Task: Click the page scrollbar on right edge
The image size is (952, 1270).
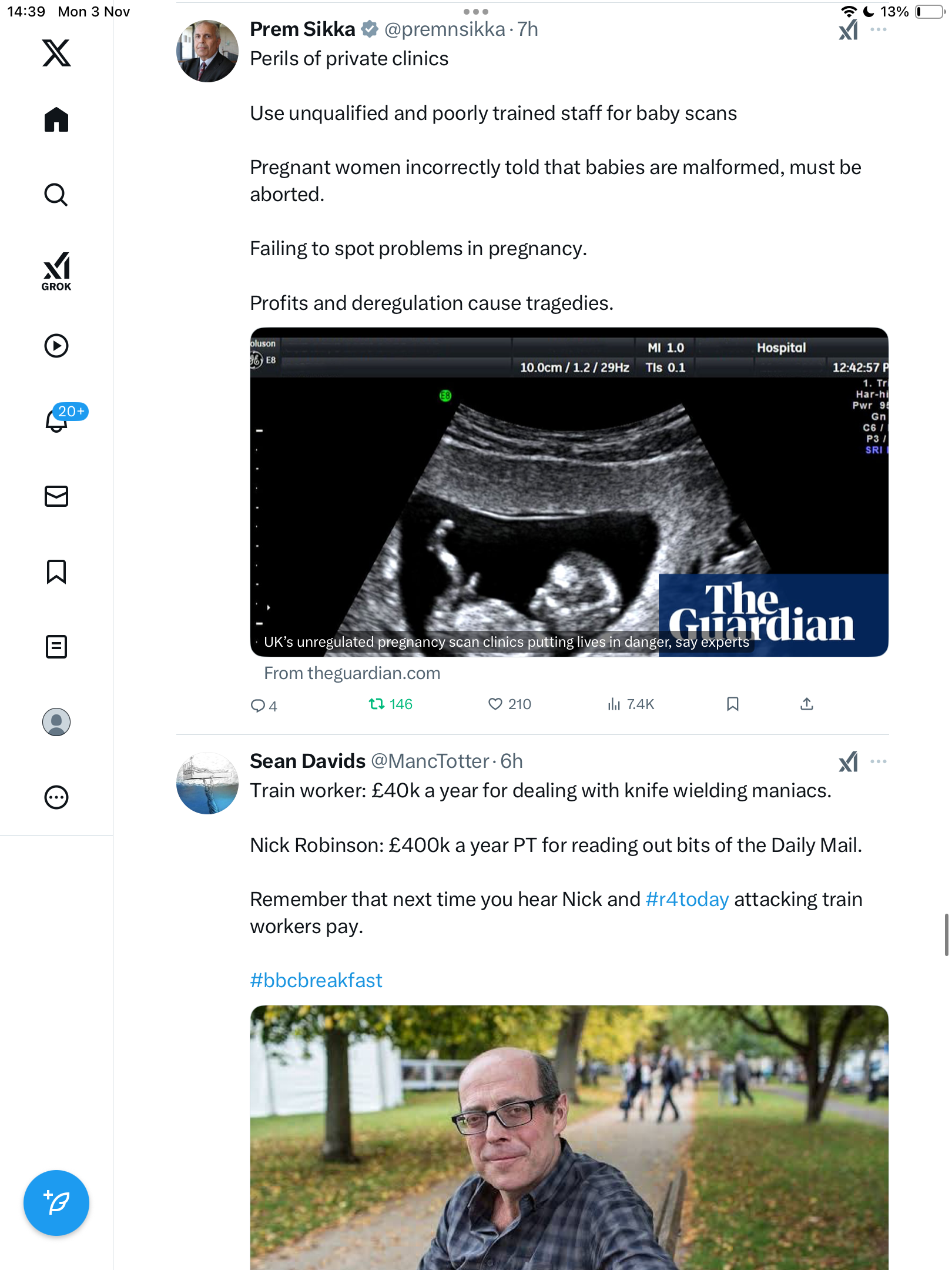Action: pyautogui.click(x=946, y=935)
